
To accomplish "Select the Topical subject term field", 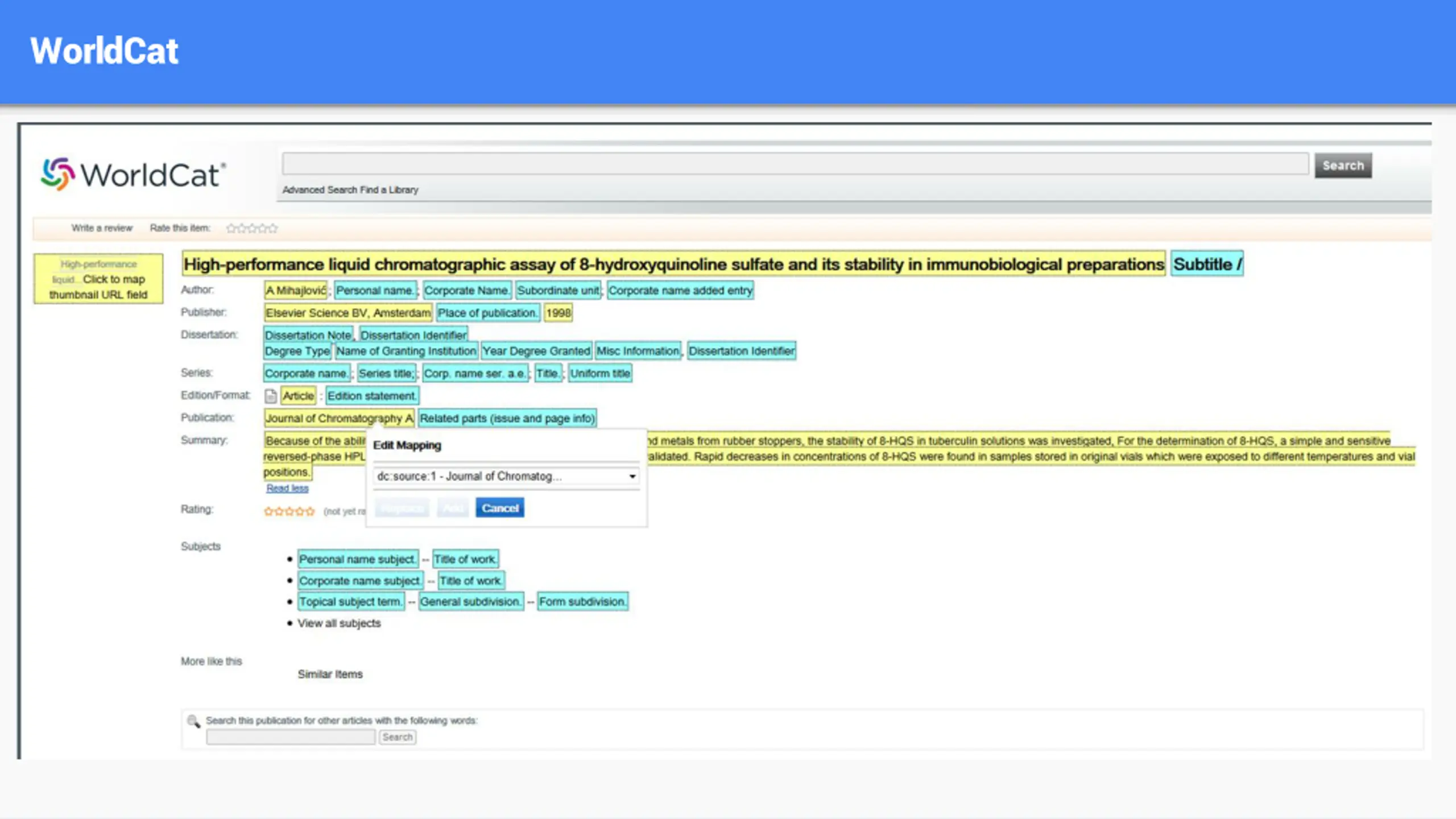I will coord(351,602).
